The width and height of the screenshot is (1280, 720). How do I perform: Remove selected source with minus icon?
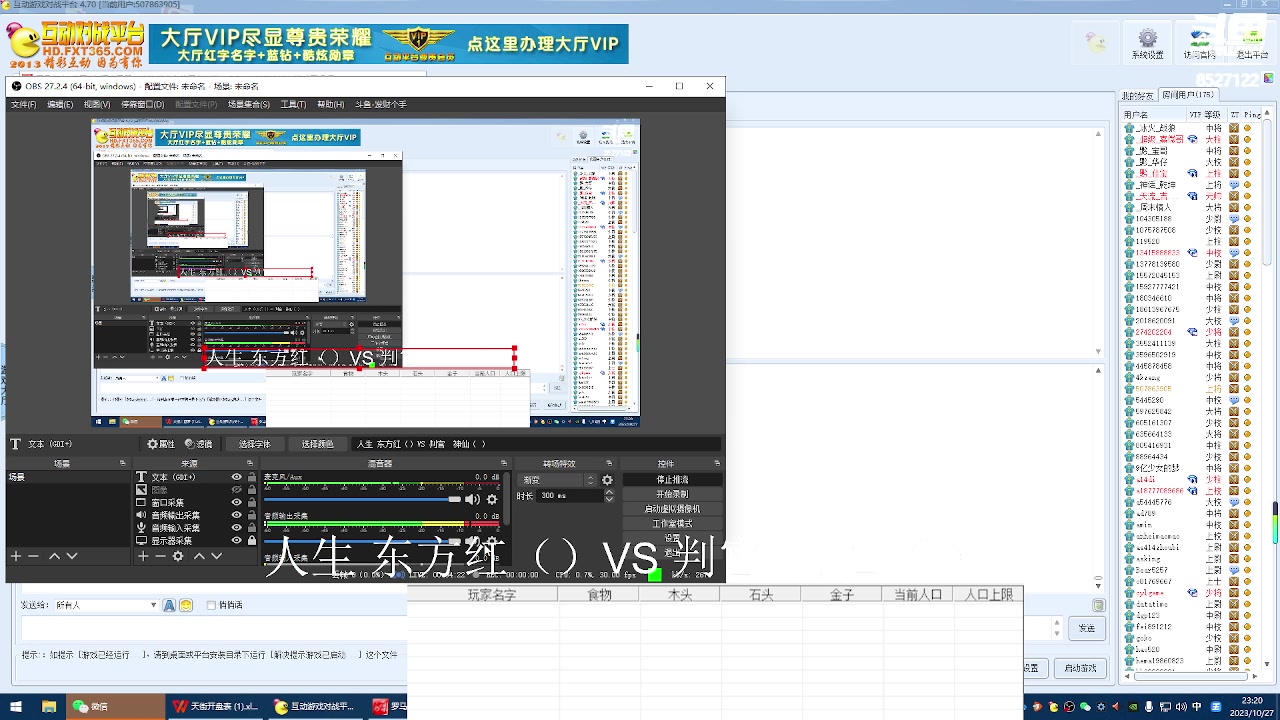click(160, 556)
